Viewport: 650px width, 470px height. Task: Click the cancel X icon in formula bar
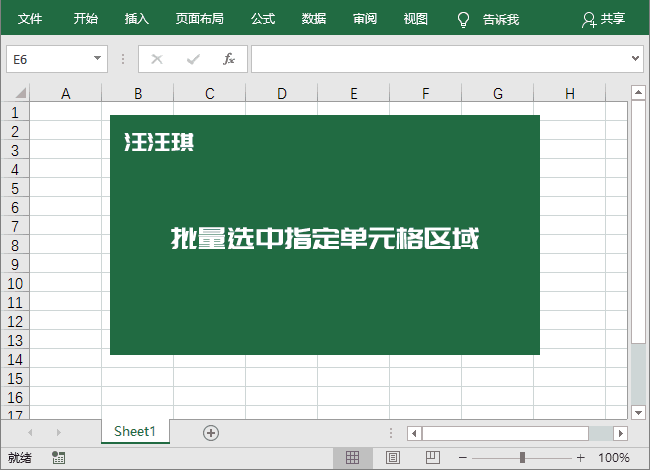click(157, 59)
